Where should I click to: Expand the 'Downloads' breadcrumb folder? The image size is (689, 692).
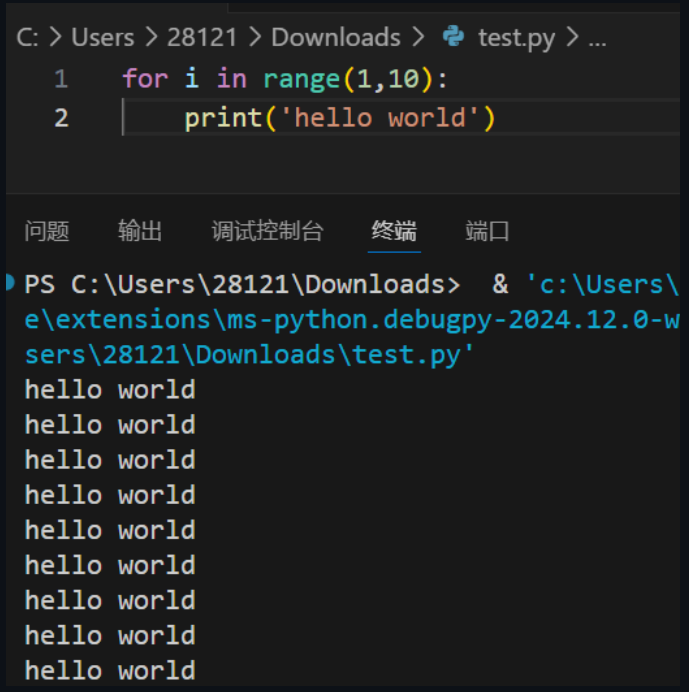click(x=335, y=38)
